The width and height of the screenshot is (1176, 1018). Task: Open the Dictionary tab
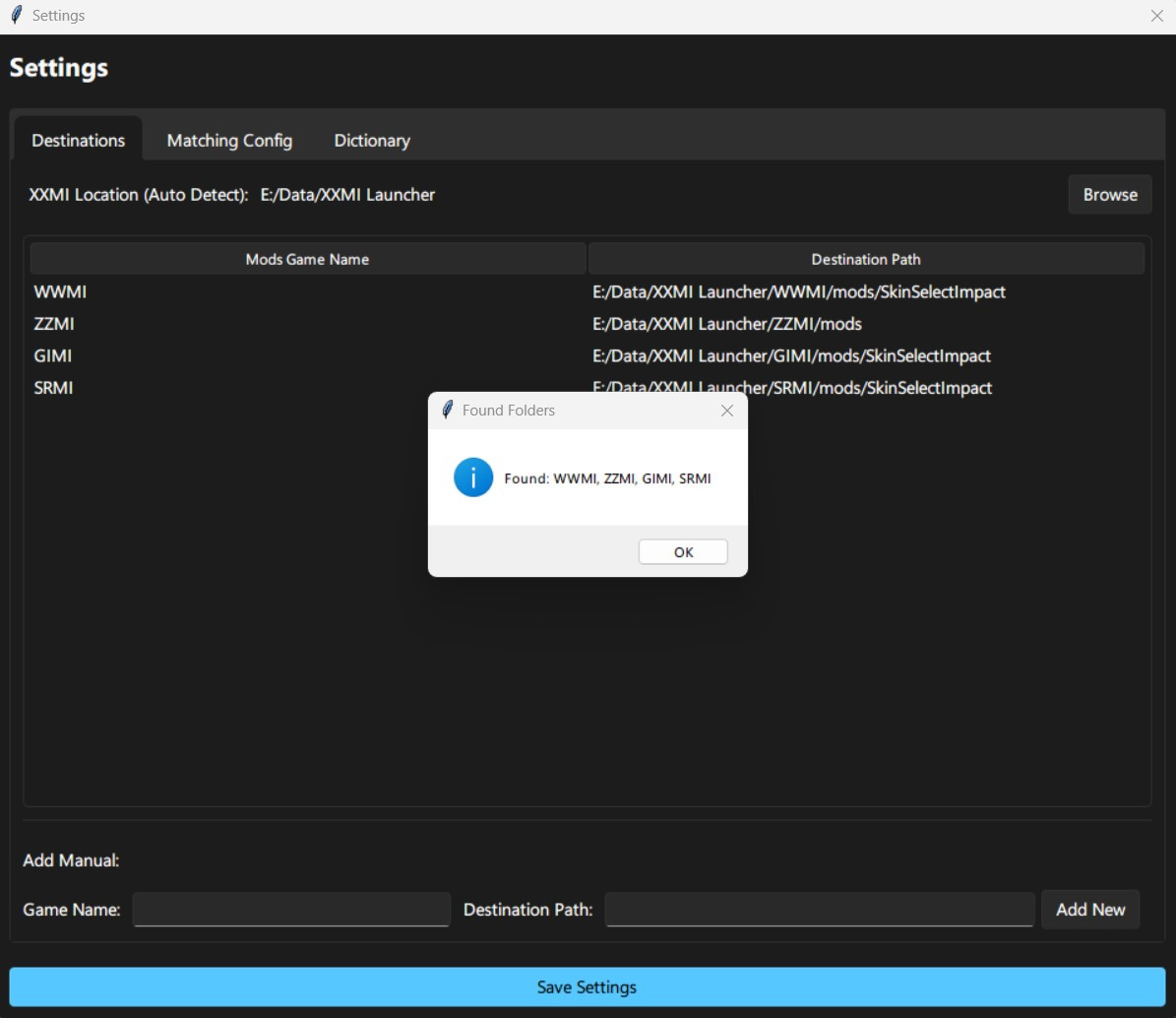(372, 140)
